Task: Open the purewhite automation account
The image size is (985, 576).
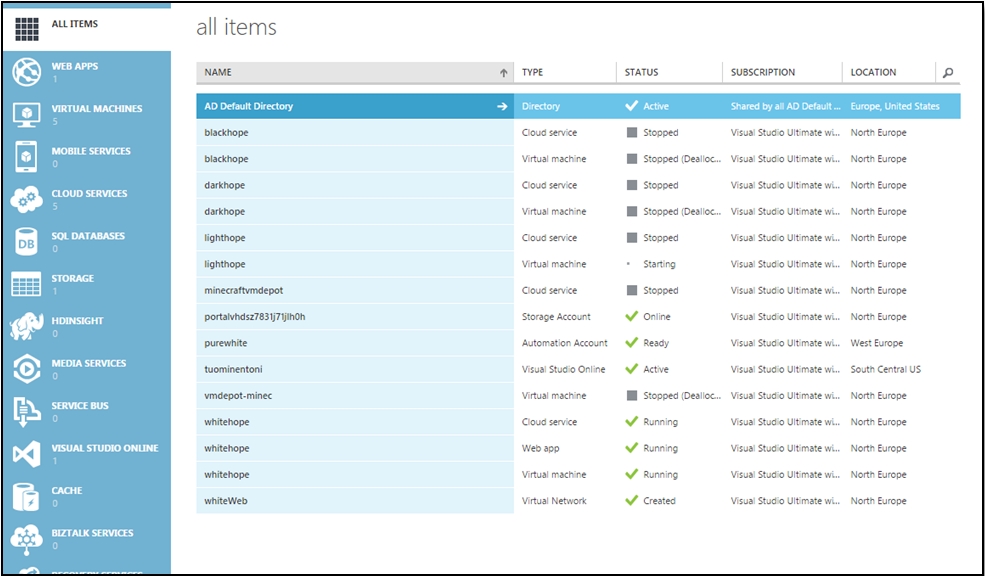Action: [x=226, y=343]
